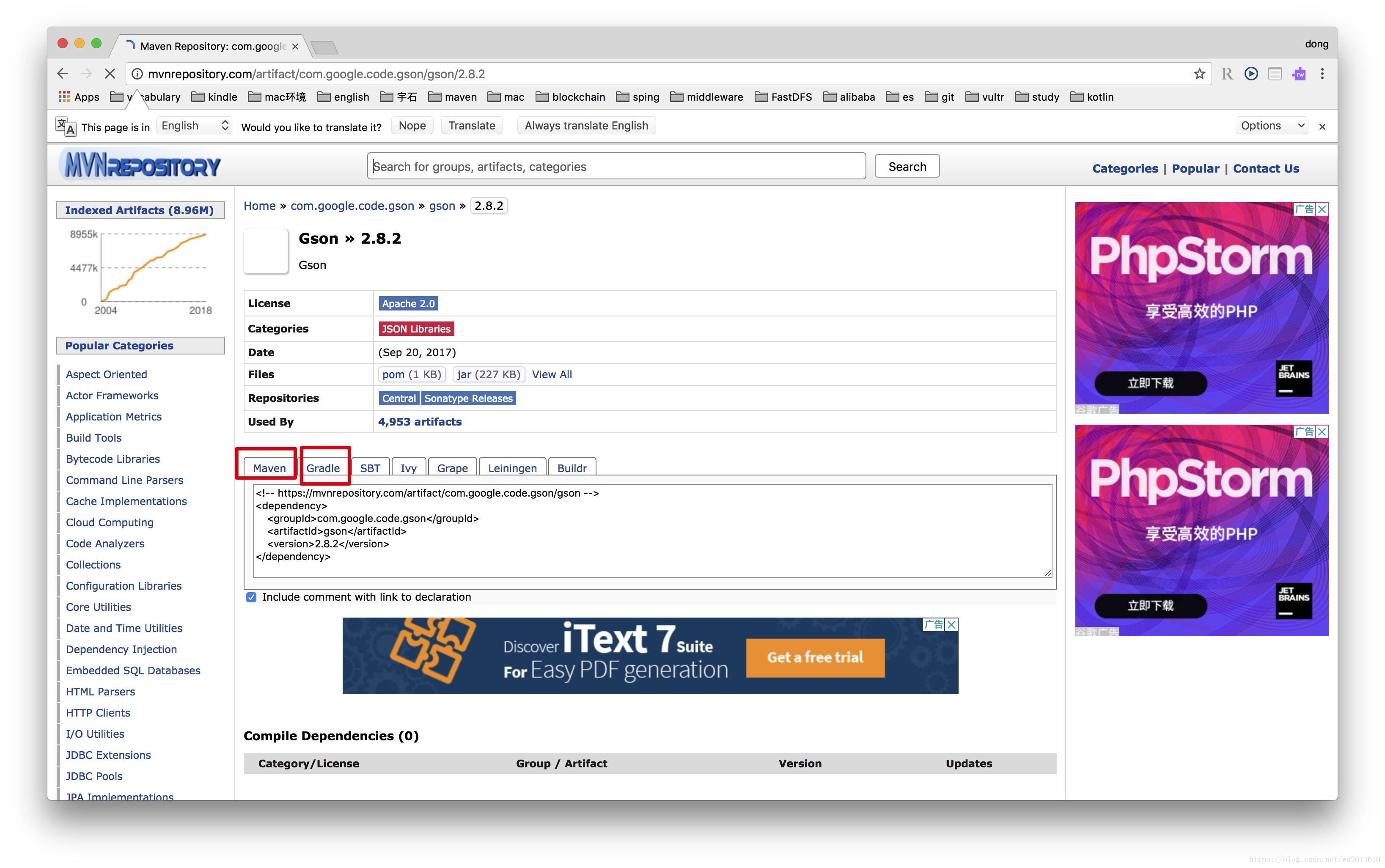View site info icon in address bar

tap(137, 74)
